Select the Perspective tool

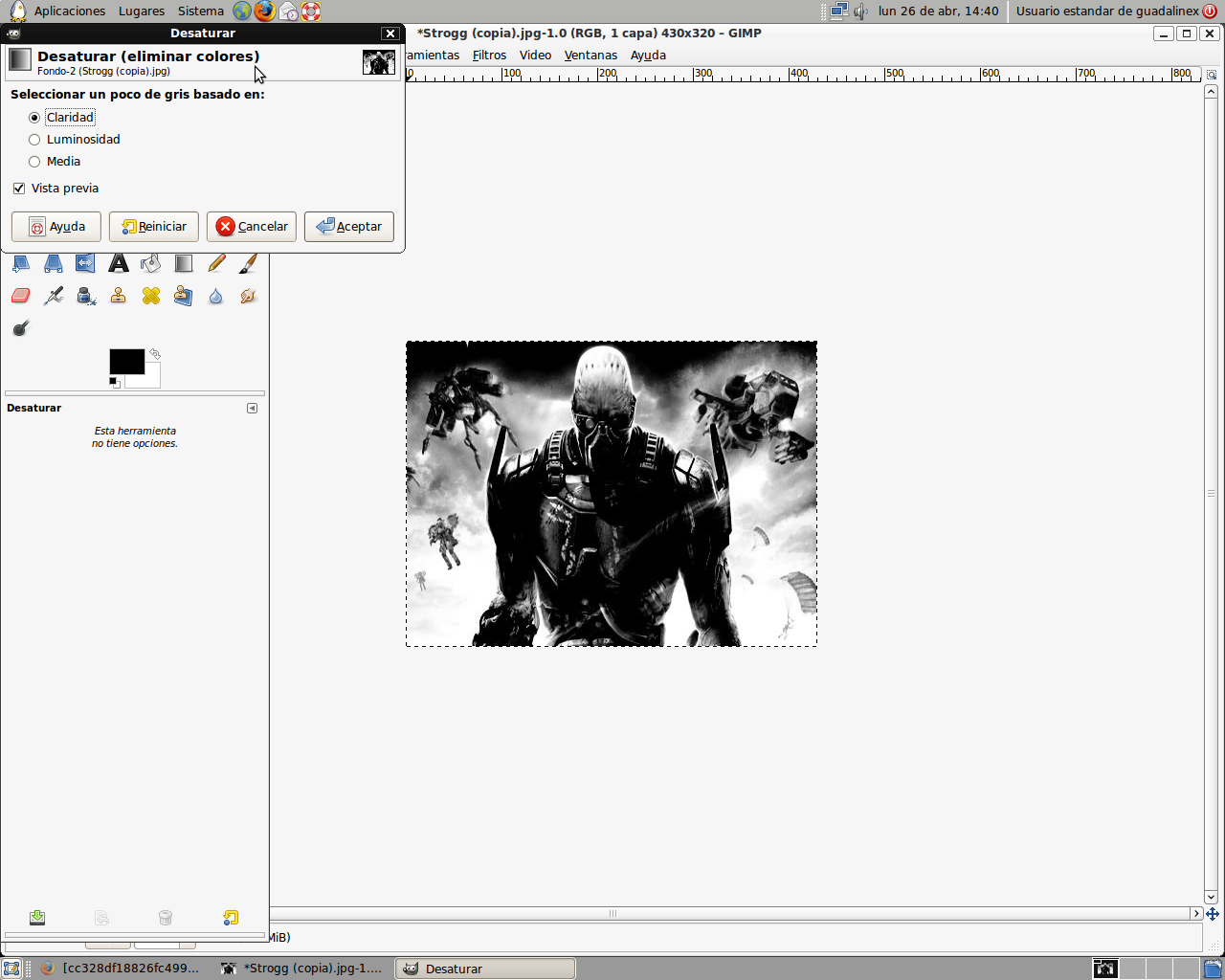(x=54, y=263)
